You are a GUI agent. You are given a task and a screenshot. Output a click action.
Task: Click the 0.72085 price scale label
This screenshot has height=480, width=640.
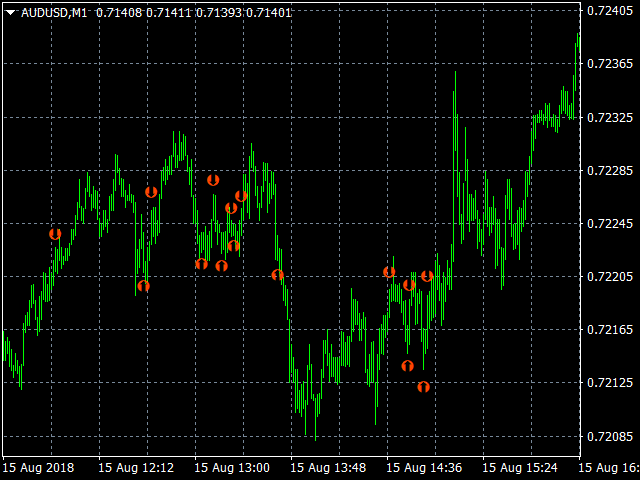click(x=609, y=436)
